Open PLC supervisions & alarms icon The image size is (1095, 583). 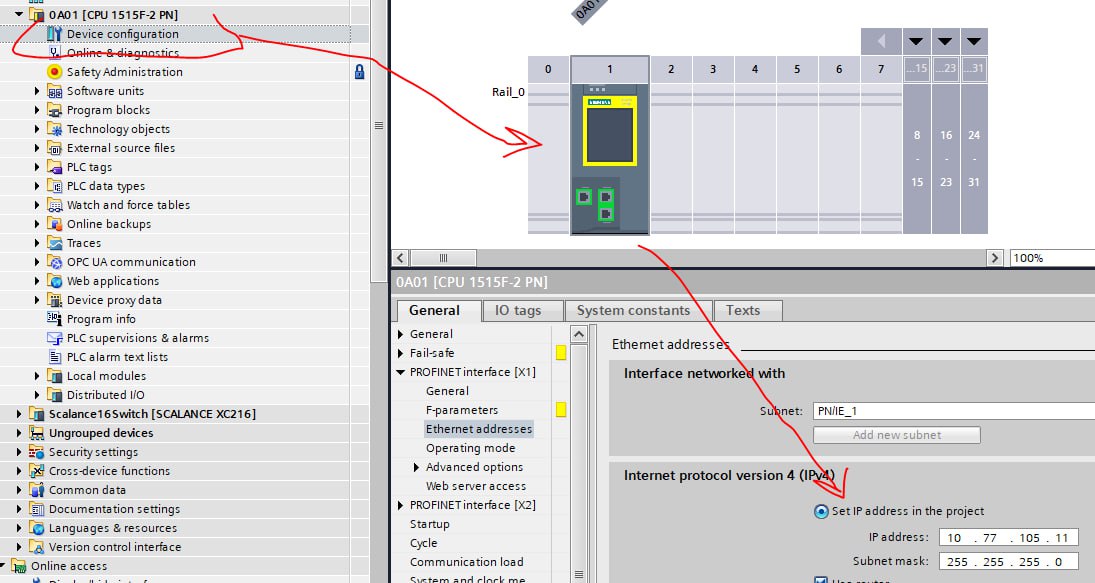point(54,337)
